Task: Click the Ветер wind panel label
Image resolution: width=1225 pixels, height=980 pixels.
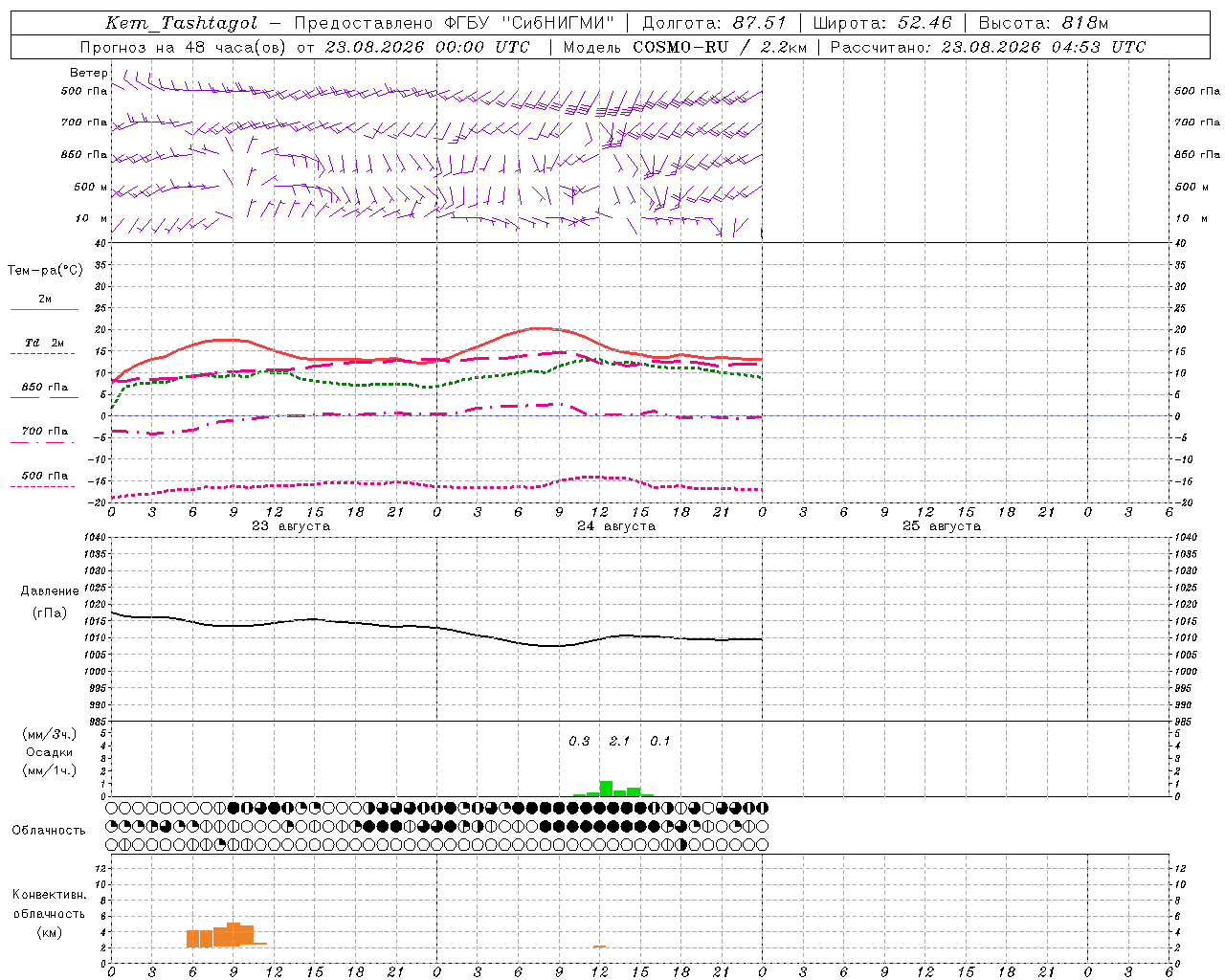Action: pyautogui.click(x=89, y=73)
